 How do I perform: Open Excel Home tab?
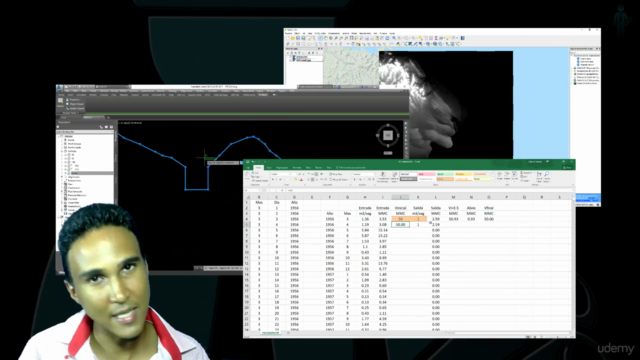(x=258, y=167)
